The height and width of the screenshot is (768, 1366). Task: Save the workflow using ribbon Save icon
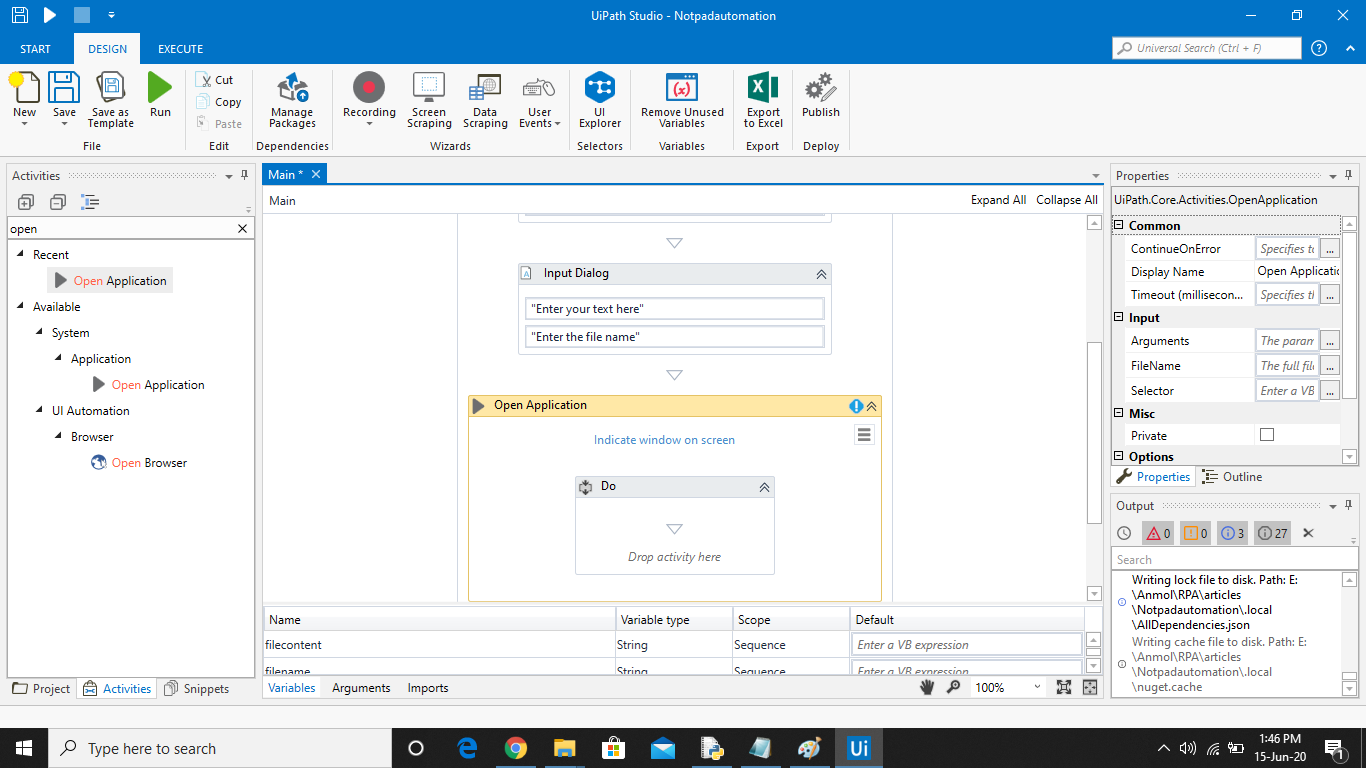(64, 88)
